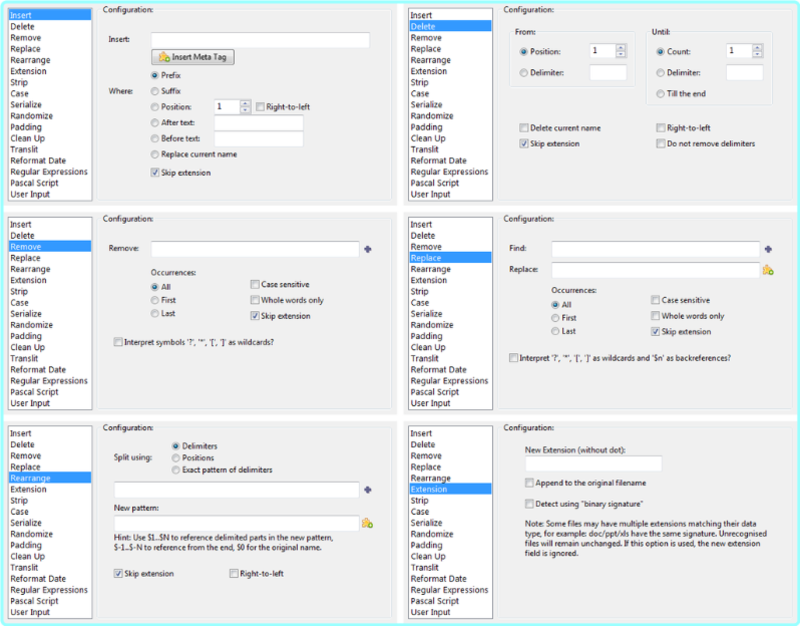Click the After text input box
Image resolution: width=800 pixels, height=626 pixels.
pyautogui.click(x=259, y=123)
